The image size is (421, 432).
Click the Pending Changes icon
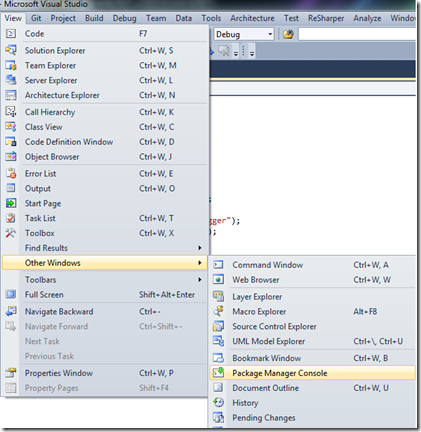pyautogui.click(x=218, y=418)
